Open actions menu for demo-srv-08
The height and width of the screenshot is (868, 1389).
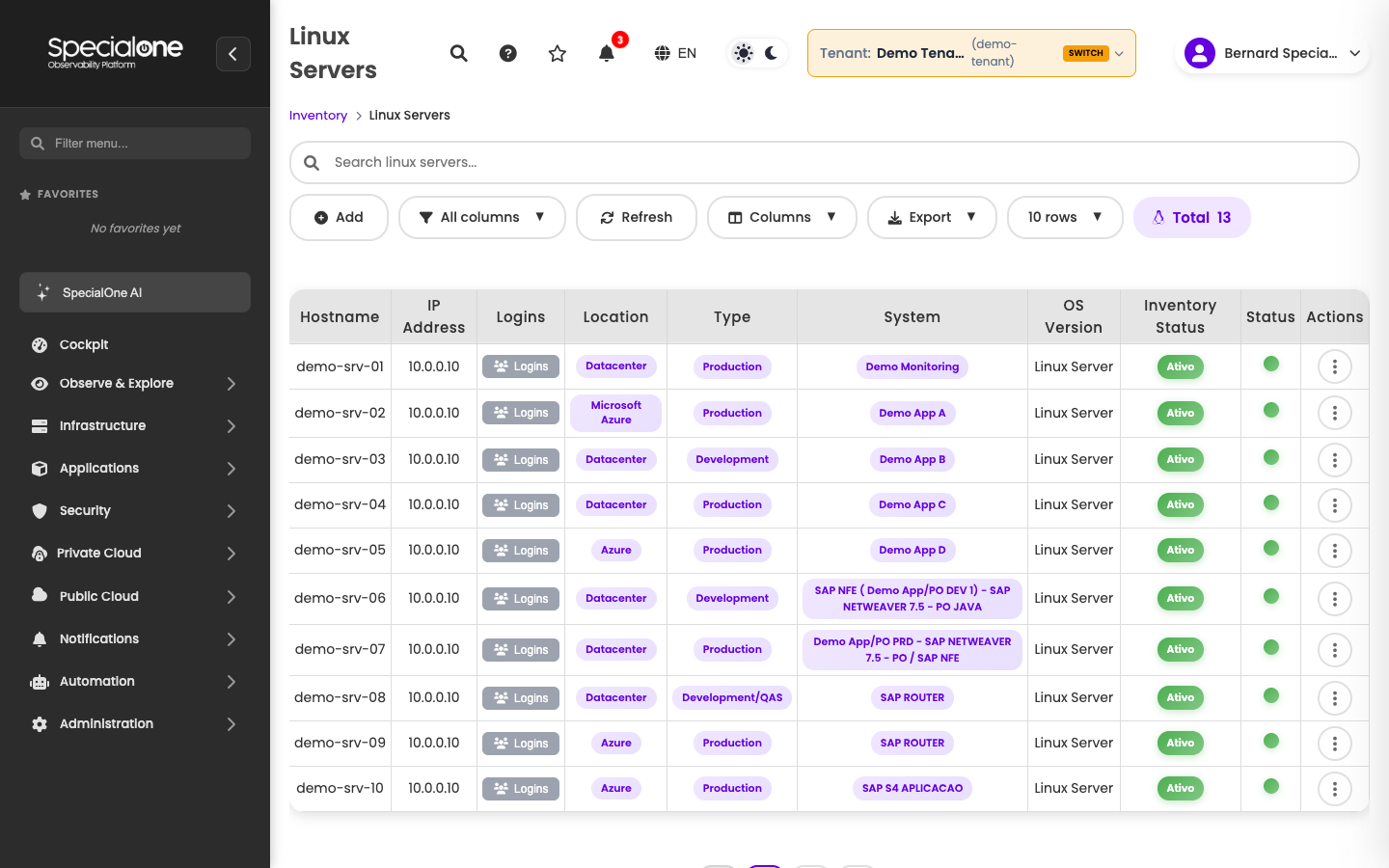tap(1335, 698)
